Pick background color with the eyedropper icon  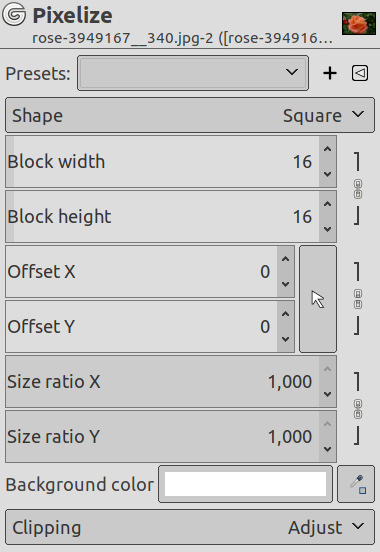pyautogui.click(x=356, y=484)
